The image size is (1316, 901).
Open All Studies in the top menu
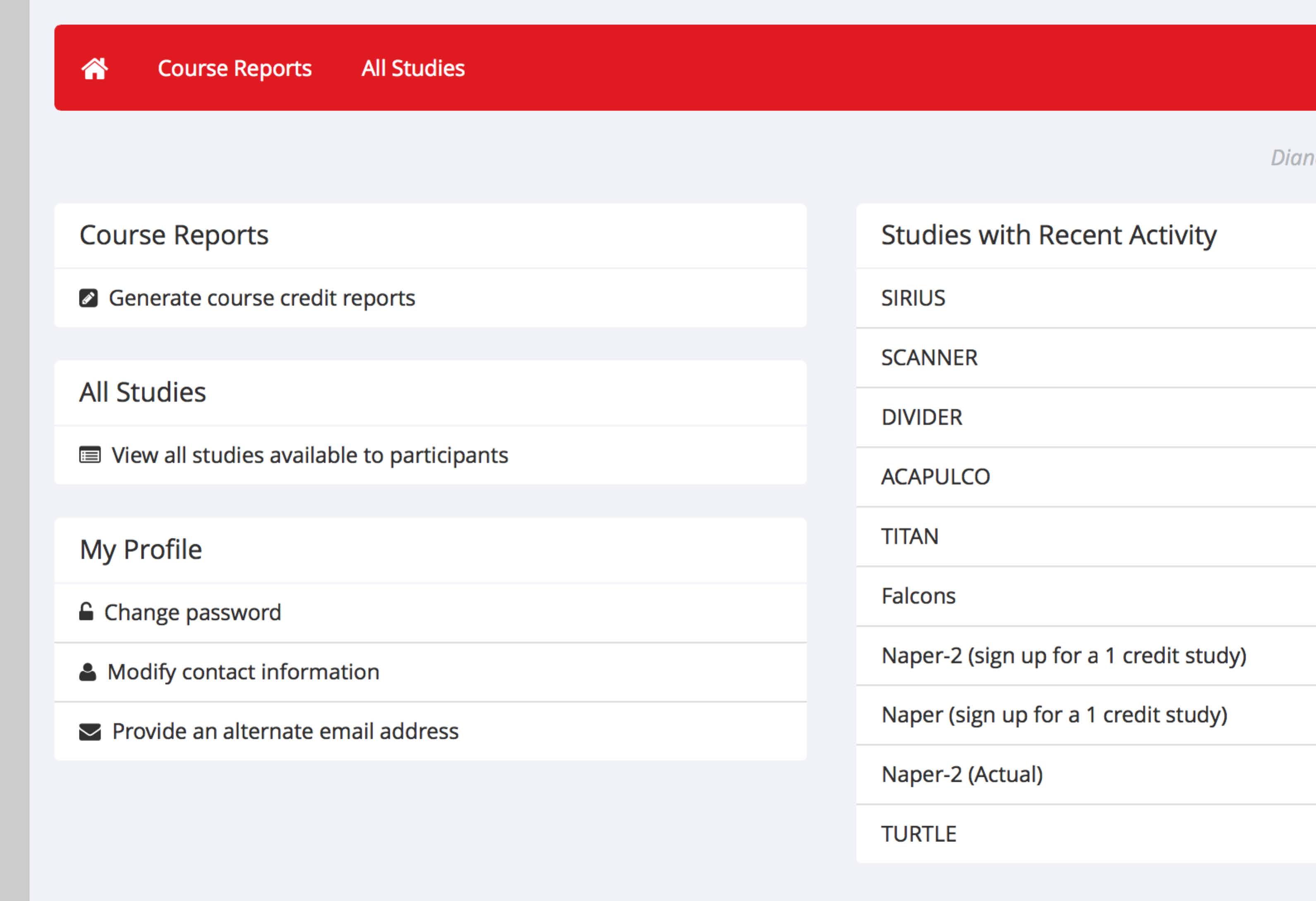tap(413, 69)
